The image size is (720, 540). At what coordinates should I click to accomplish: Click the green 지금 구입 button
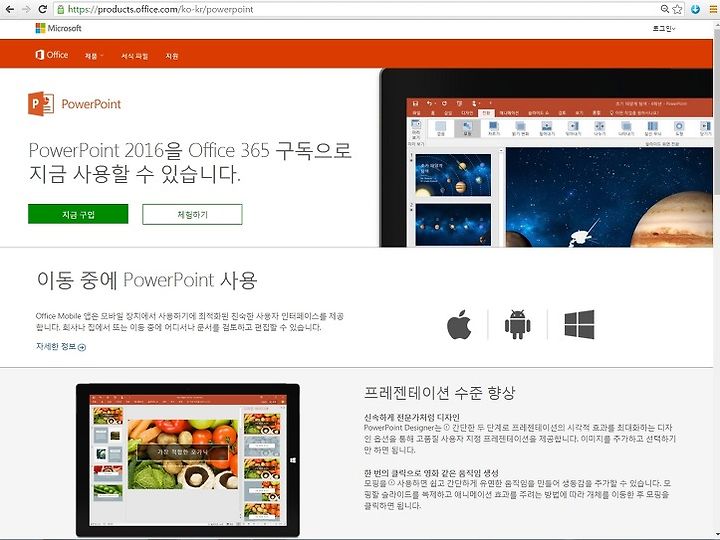pos(78,214)
